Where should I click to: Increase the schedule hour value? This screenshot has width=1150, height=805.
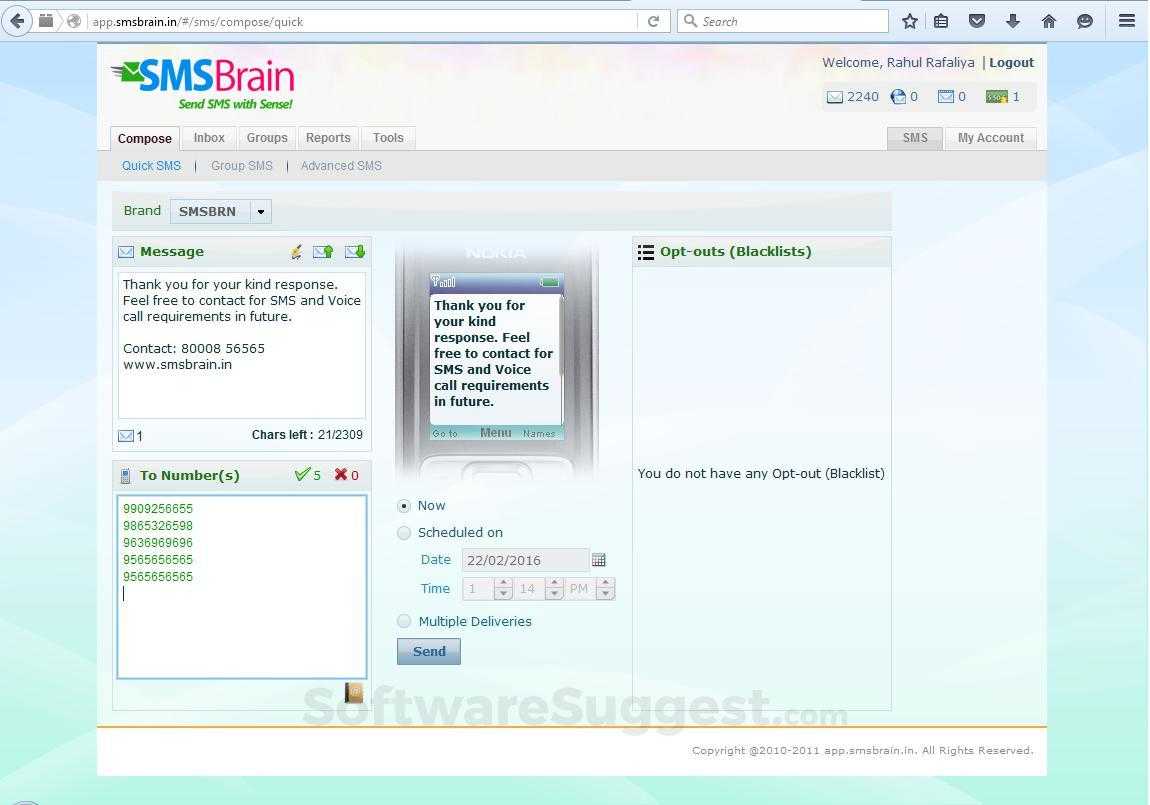coord(503,584)
